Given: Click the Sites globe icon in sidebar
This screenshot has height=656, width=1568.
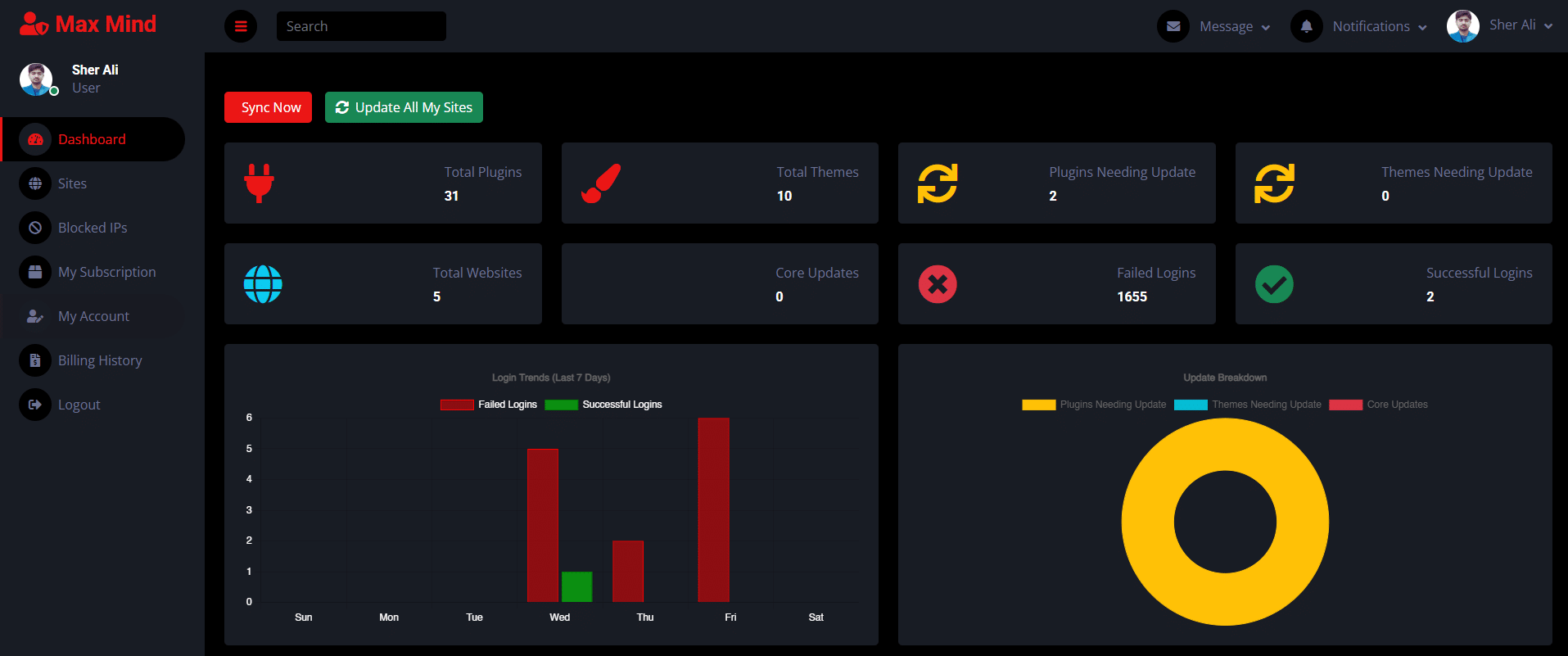Looking at the screenshot, I should tap(35, 183).
